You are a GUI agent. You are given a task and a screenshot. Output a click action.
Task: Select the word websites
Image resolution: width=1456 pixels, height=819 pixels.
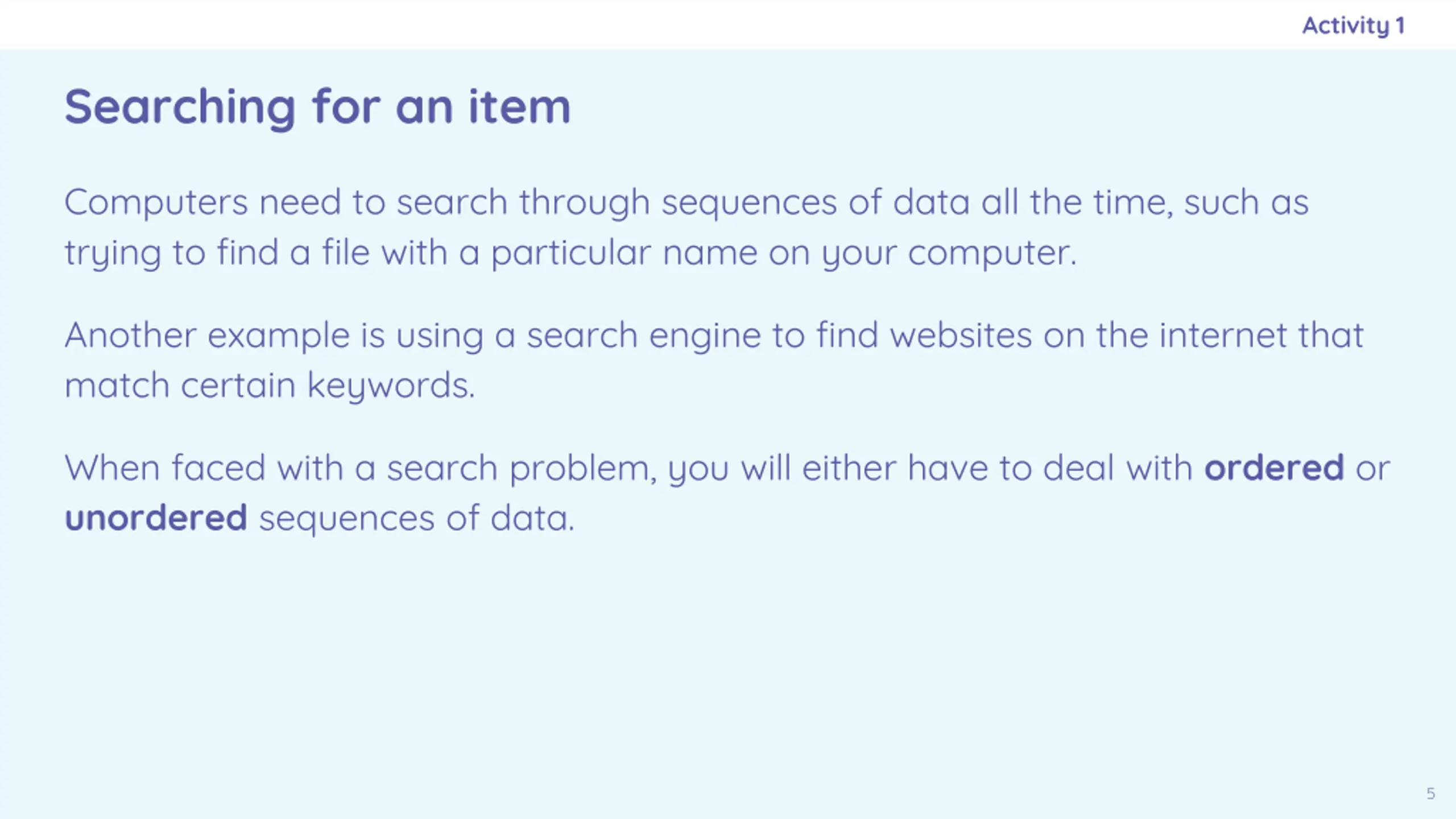click(961, 335)
